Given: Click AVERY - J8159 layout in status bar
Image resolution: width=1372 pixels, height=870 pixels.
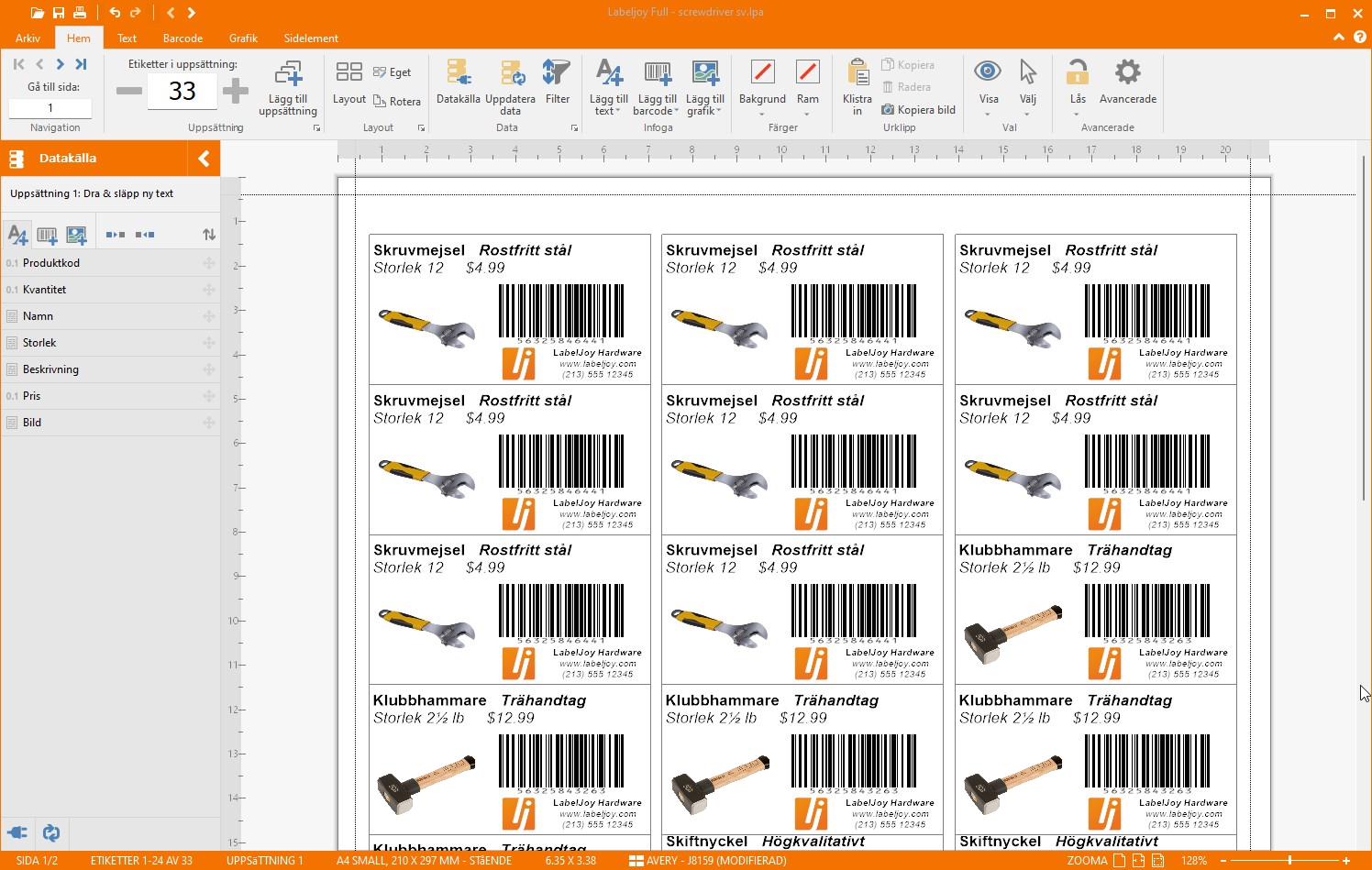Looking at the screenshot, I should point(708,861).
